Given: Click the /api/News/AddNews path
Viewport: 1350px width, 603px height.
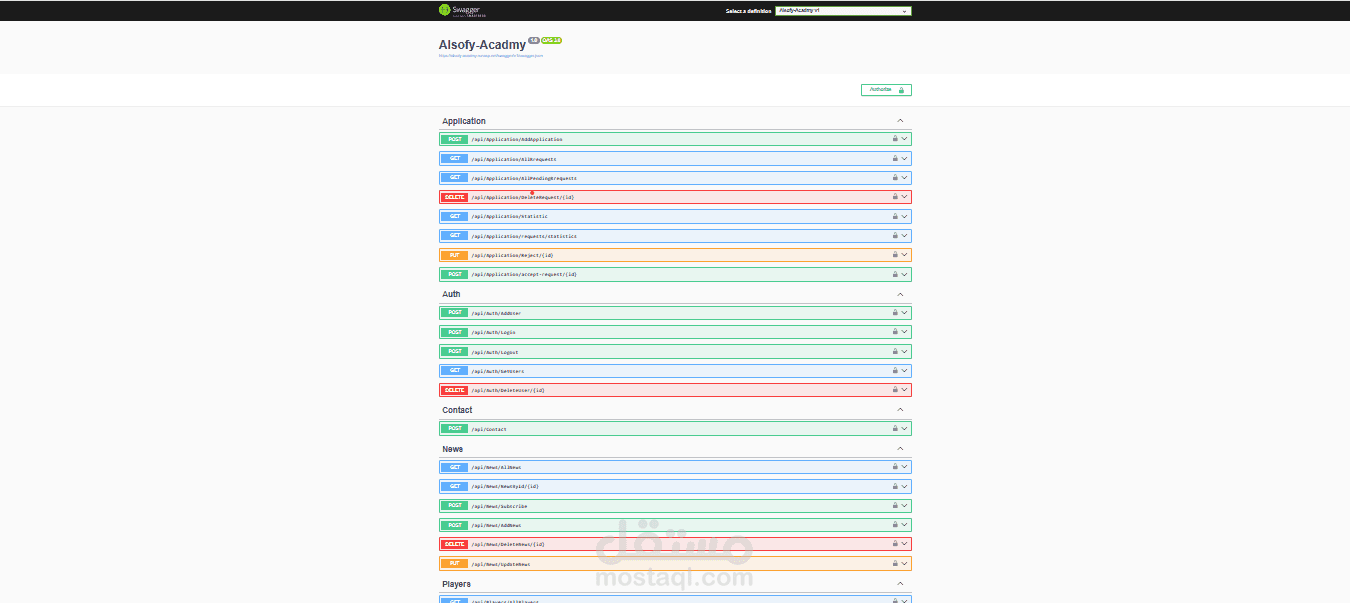Looking at the screenshot, I should tap(496, 525).
